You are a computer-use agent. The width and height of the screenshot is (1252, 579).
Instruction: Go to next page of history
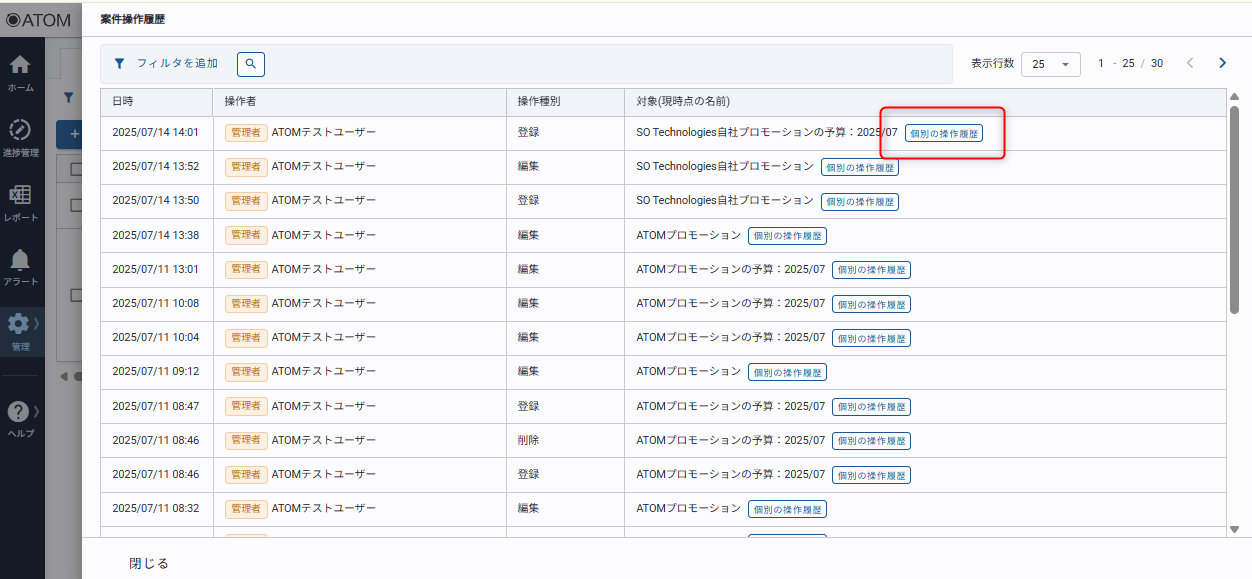(x=1222, y=63)
